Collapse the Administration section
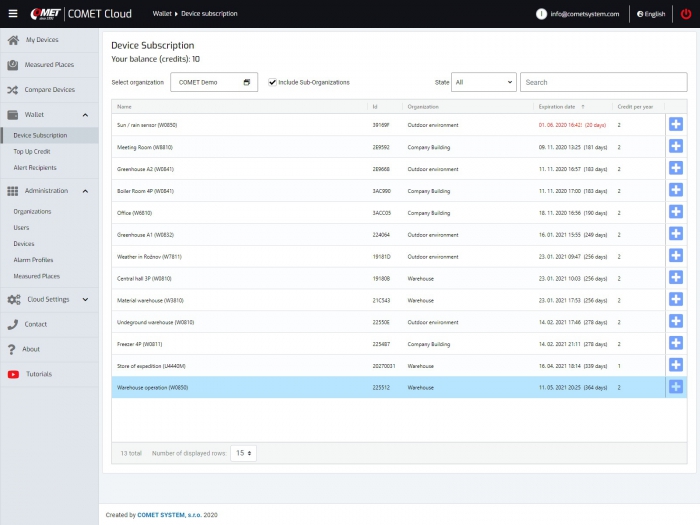The image size is (700, 525). pos(85,191)
